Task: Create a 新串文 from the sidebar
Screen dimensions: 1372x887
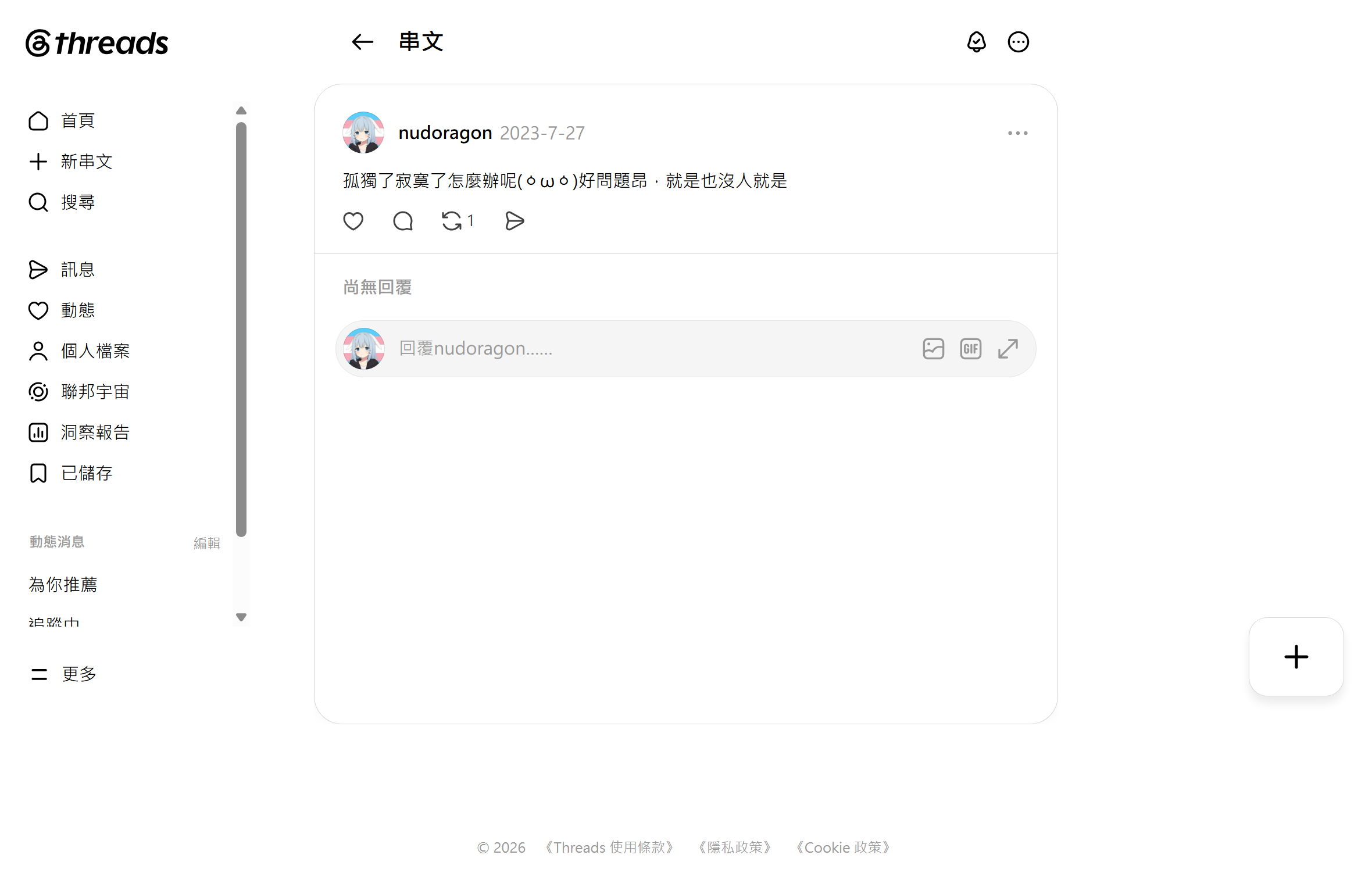Action: click(x=70, y=162)
